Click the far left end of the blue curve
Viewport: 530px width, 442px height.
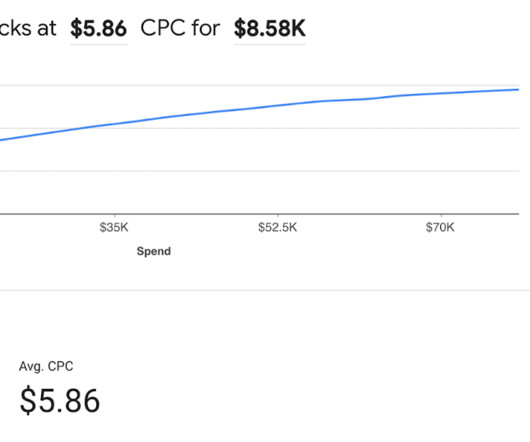[x=1, y=140]
